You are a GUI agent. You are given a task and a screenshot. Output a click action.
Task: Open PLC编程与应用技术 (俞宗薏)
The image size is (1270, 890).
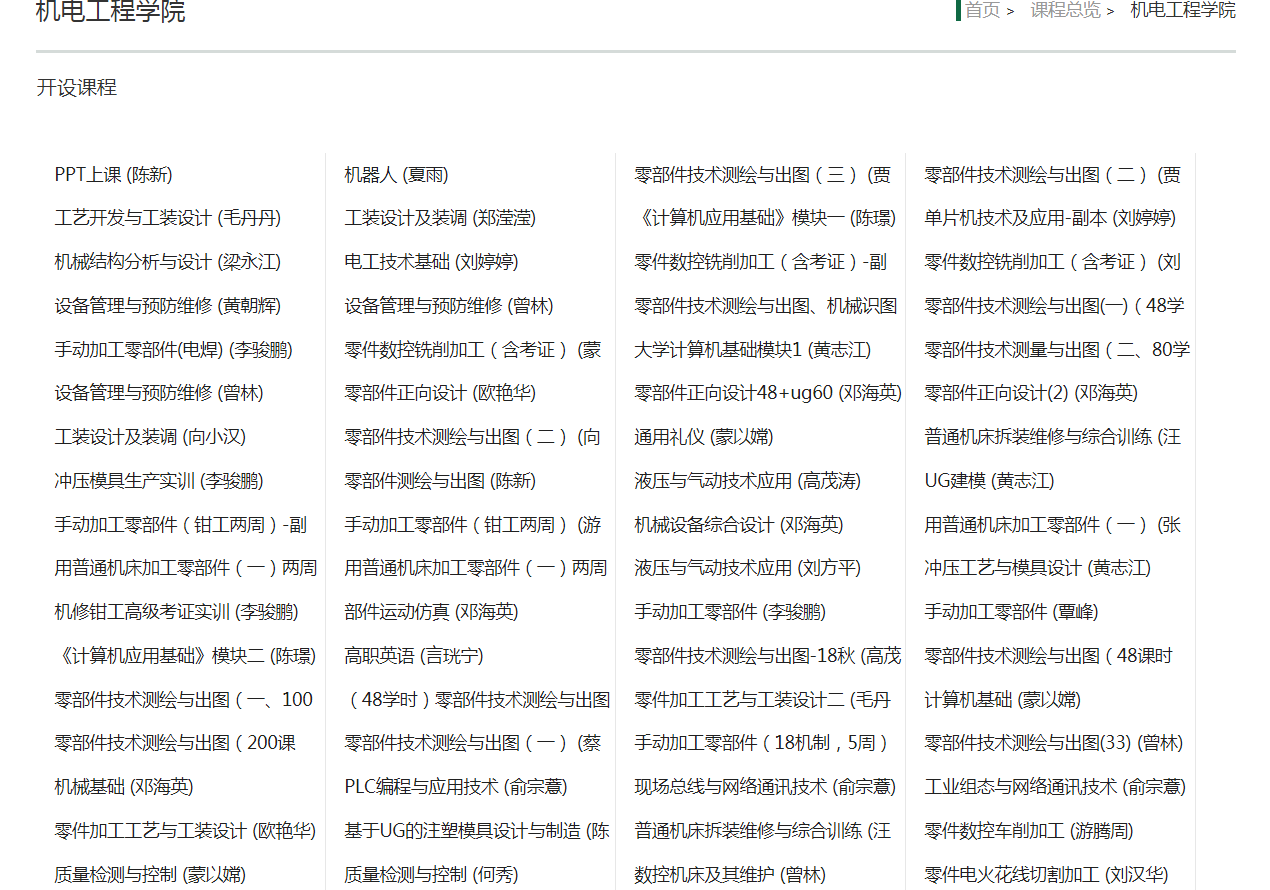pyautogui.click(x=456, y=786)
